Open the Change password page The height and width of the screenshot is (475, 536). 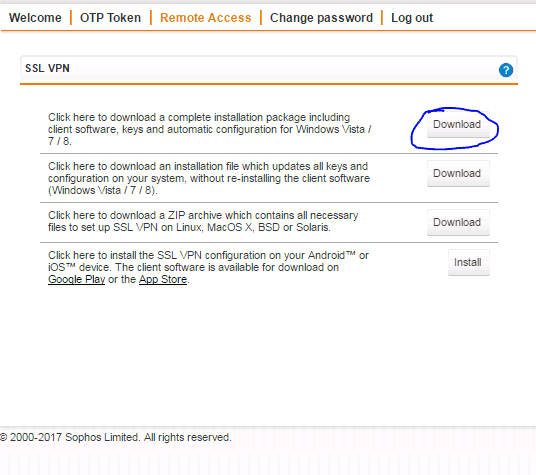click(321, 18)
